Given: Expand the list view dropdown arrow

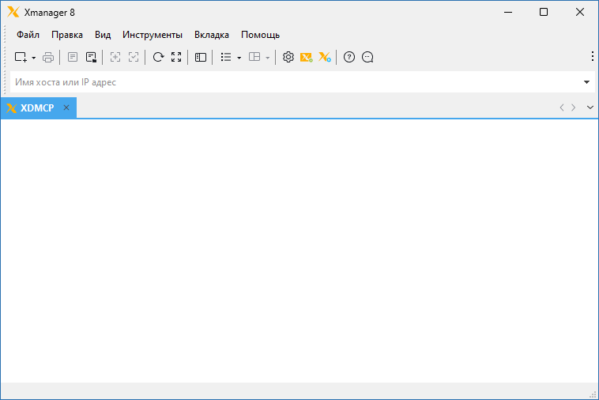Looking at the screenshot, I should click(239, 58).
